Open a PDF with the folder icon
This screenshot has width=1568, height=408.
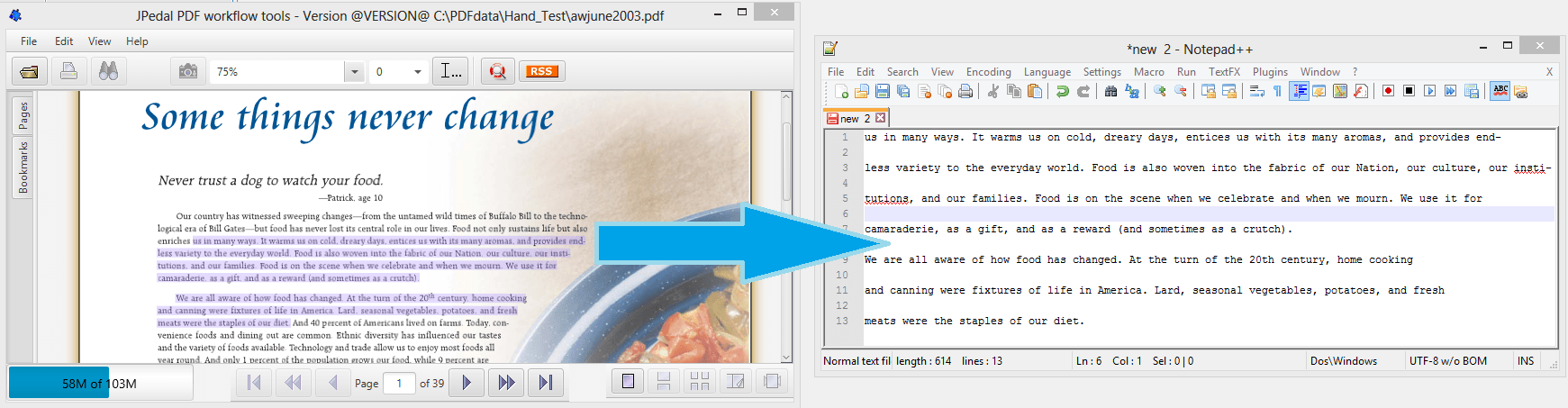pos(30,71)
